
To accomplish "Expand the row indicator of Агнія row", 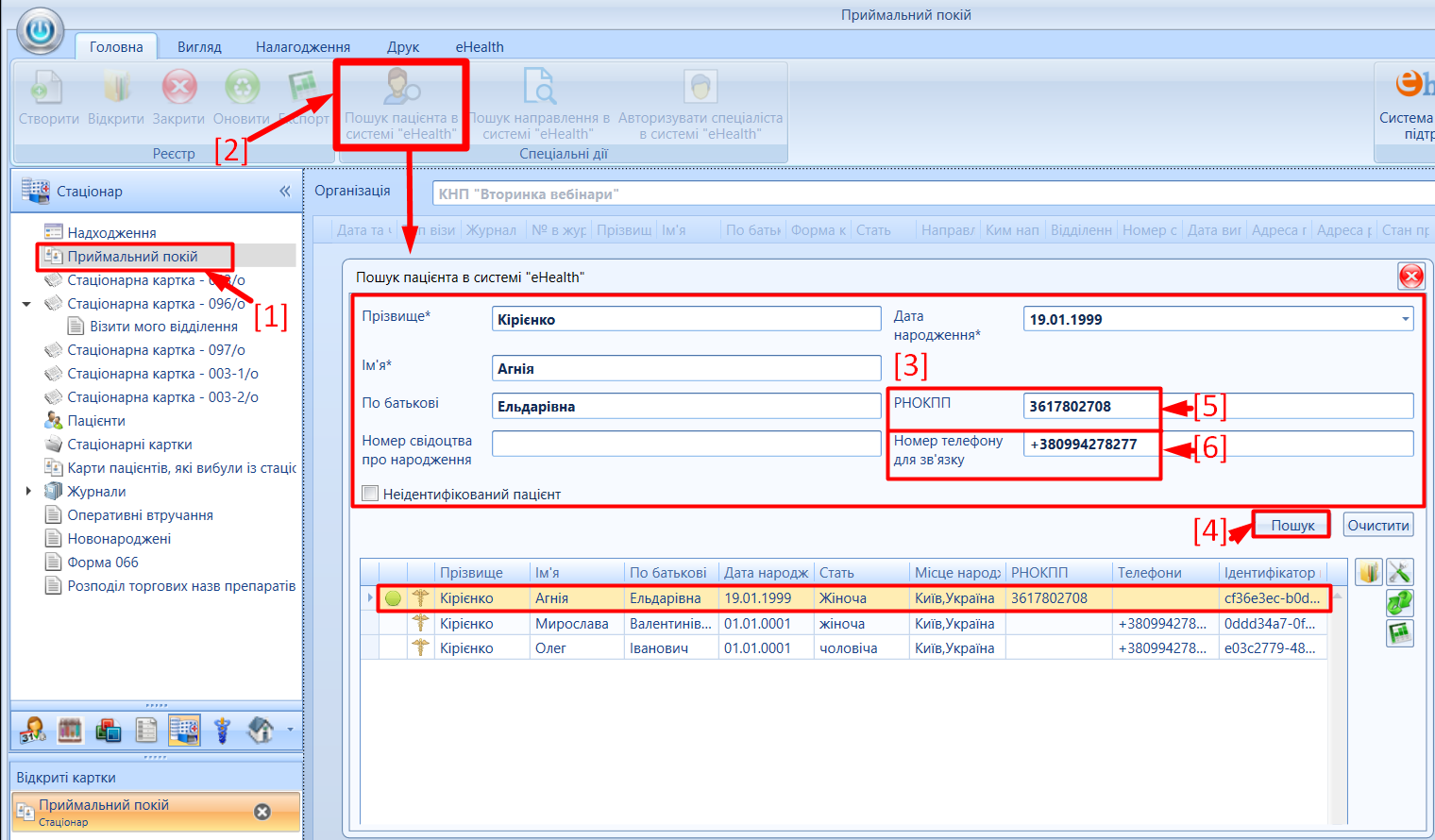I will pos(369,597).
